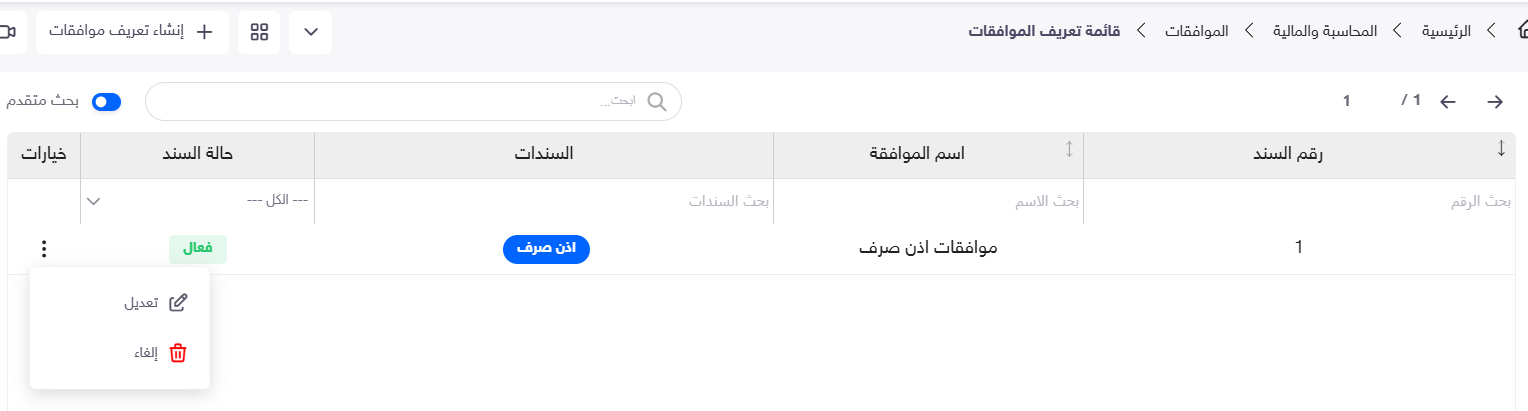Sort by رقم السند column arrows
1528x411 pixels.
[1500, 149]
